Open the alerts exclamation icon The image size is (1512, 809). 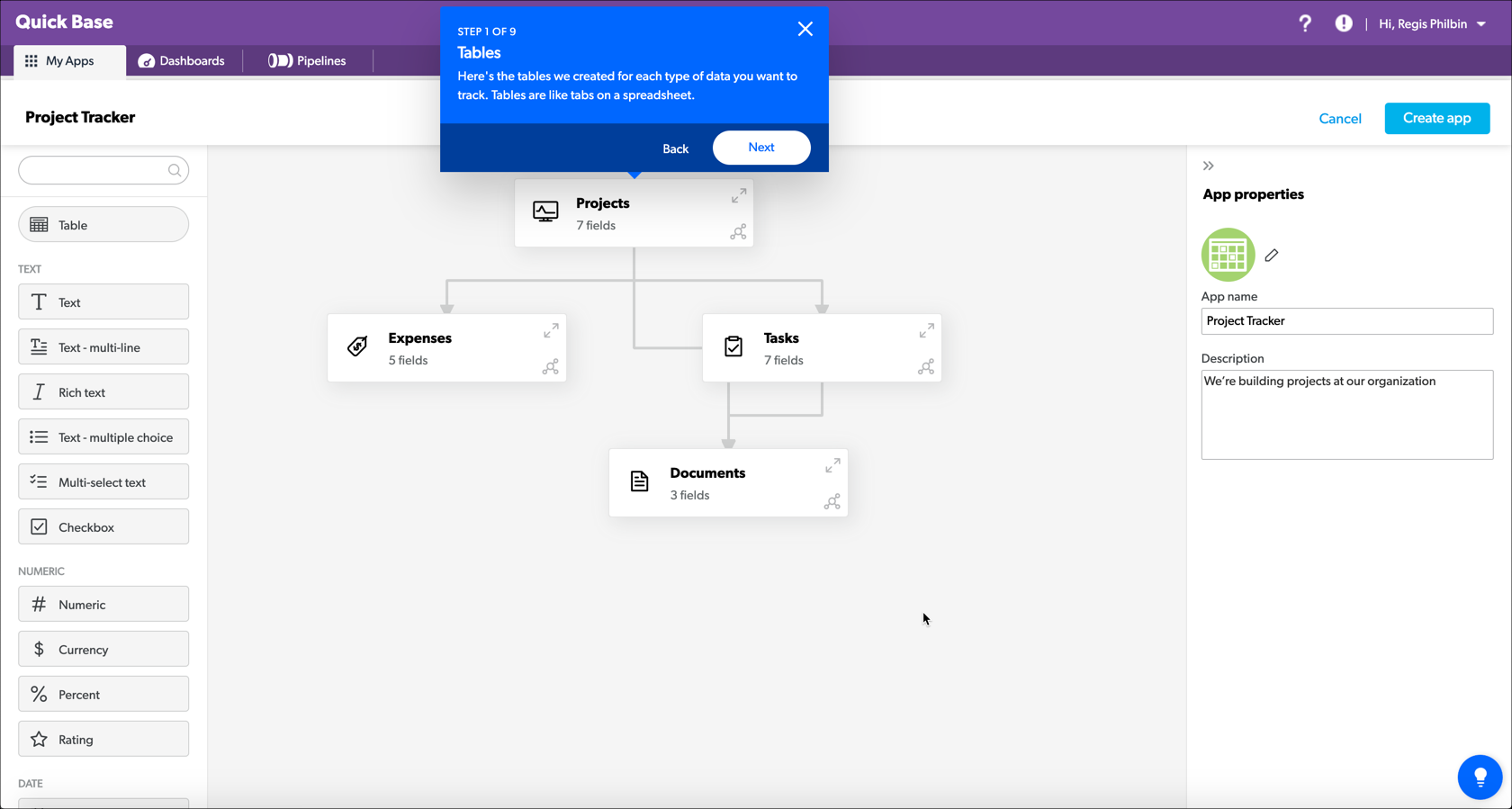1343,23
